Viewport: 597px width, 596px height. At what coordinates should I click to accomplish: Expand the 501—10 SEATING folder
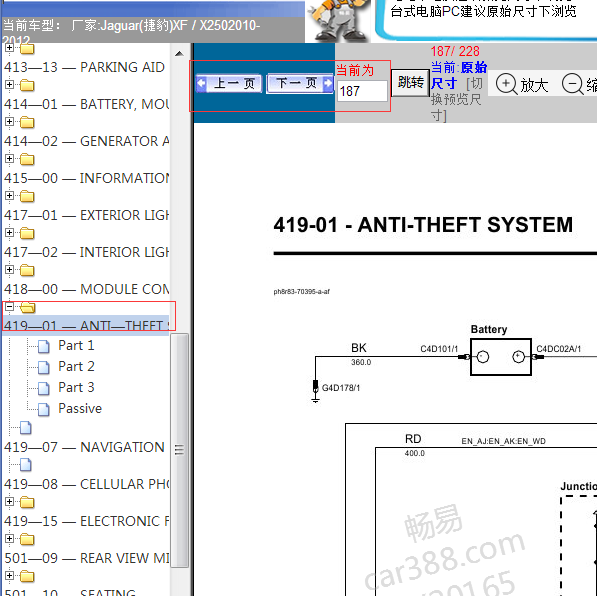click(9, 575)
